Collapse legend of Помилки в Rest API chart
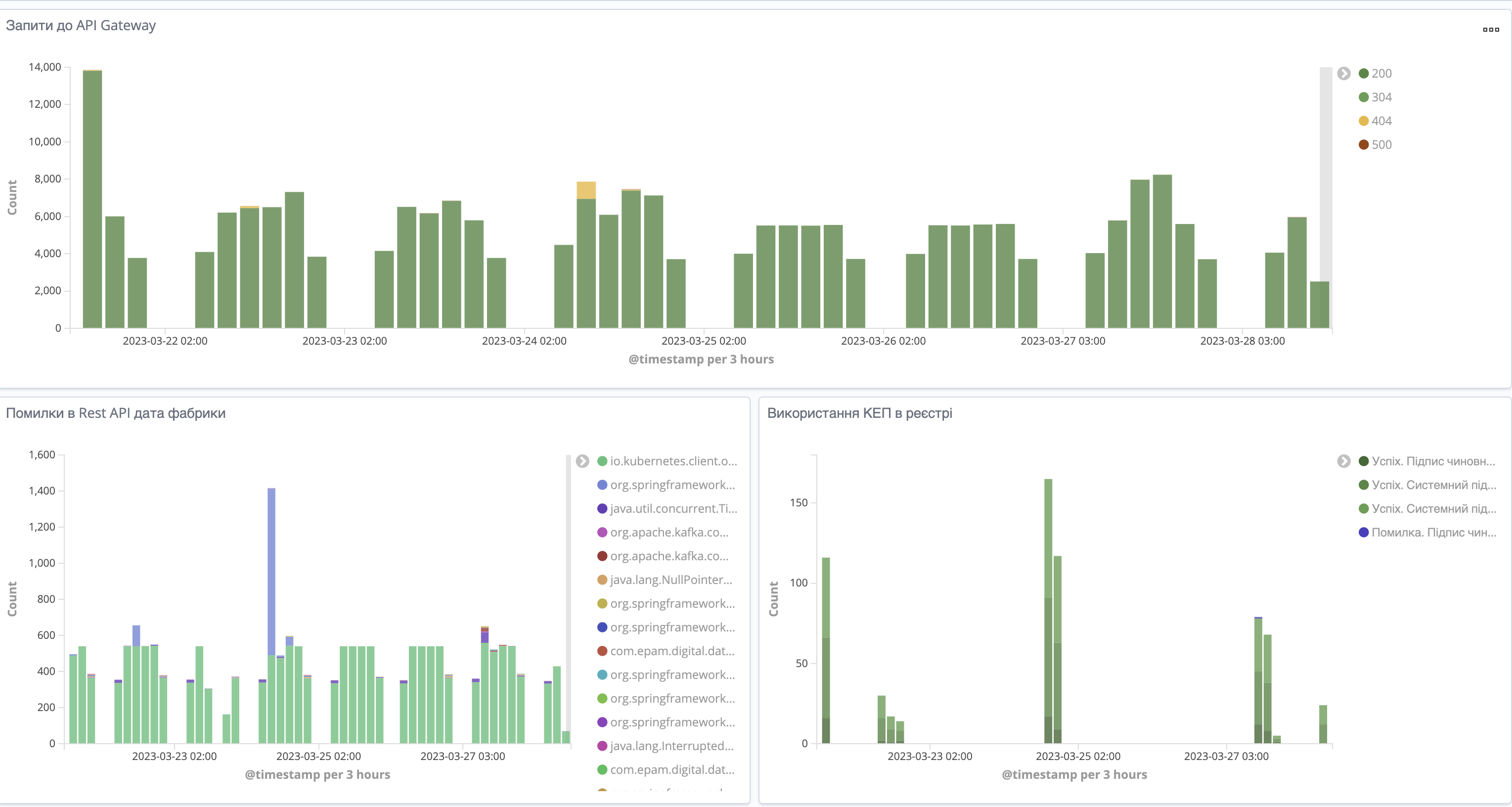 pyautogui.click(x=582, y=461)
